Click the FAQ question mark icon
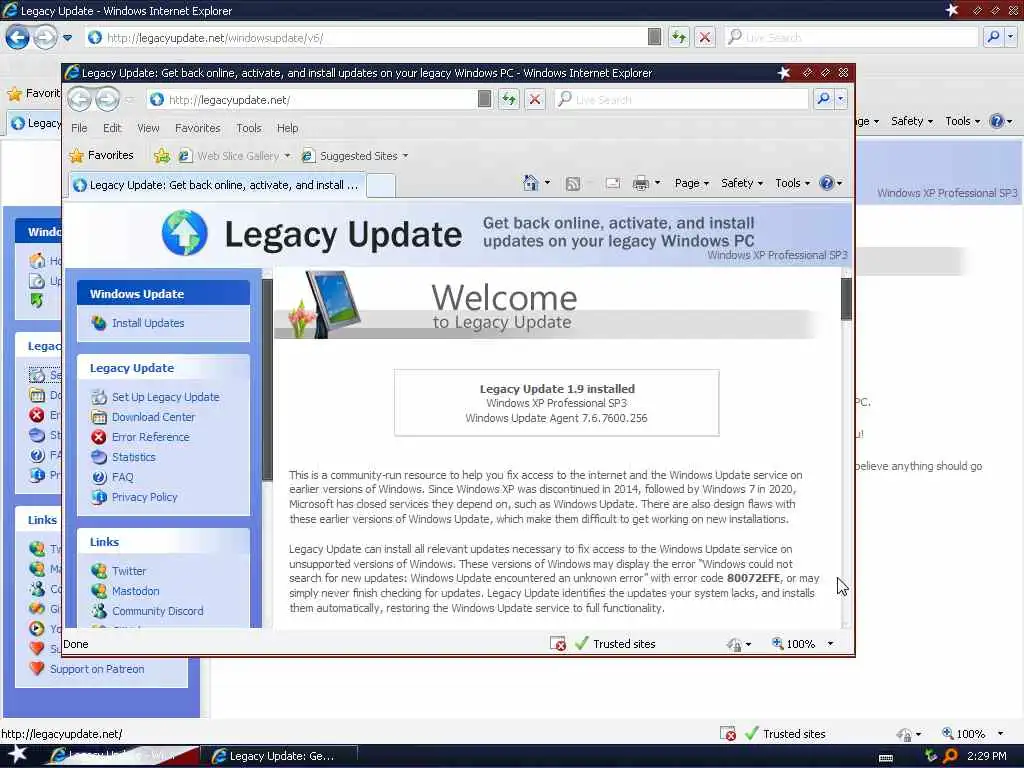Image resolution: width=1024 pixels, height=768 pixels. [x=99, y=477]
